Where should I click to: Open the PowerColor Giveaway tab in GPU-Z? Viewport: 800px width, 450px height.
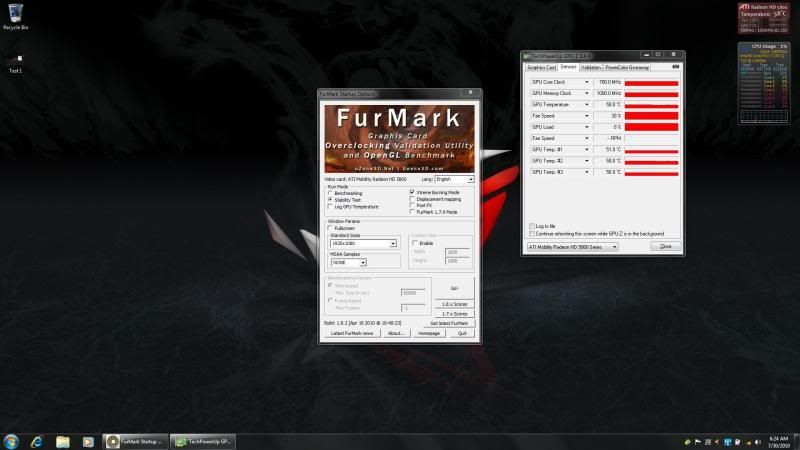click(627, 67)
